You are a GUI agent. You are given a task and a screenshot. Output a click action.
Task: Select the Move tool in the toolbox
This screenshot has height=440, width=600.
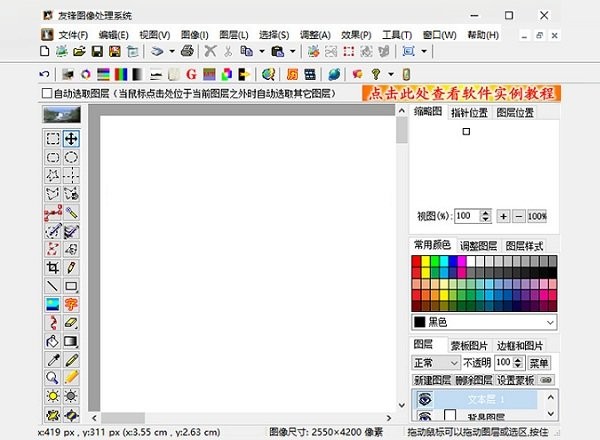click(x=71, y=139)
